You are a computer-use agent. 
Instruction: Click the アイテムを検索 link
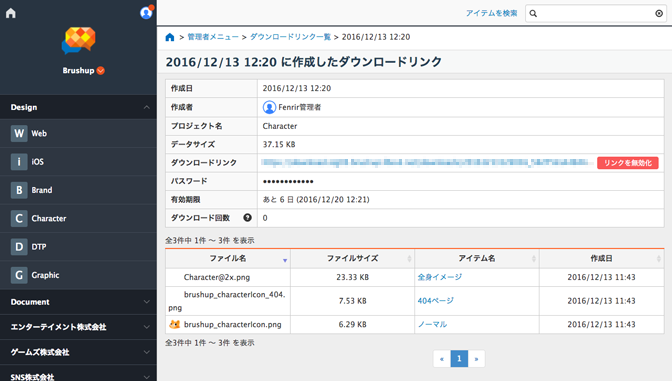[492, 13]
